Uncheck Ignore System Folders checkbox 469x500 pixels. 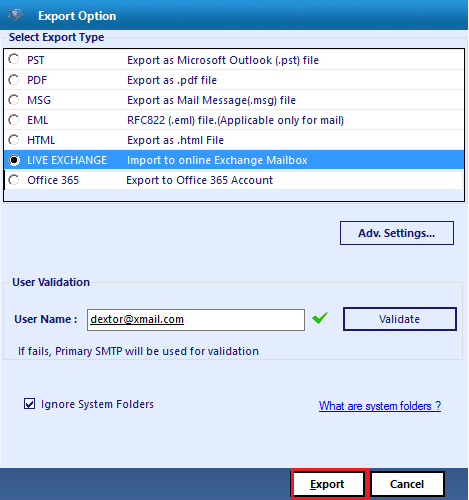(29, 404)
